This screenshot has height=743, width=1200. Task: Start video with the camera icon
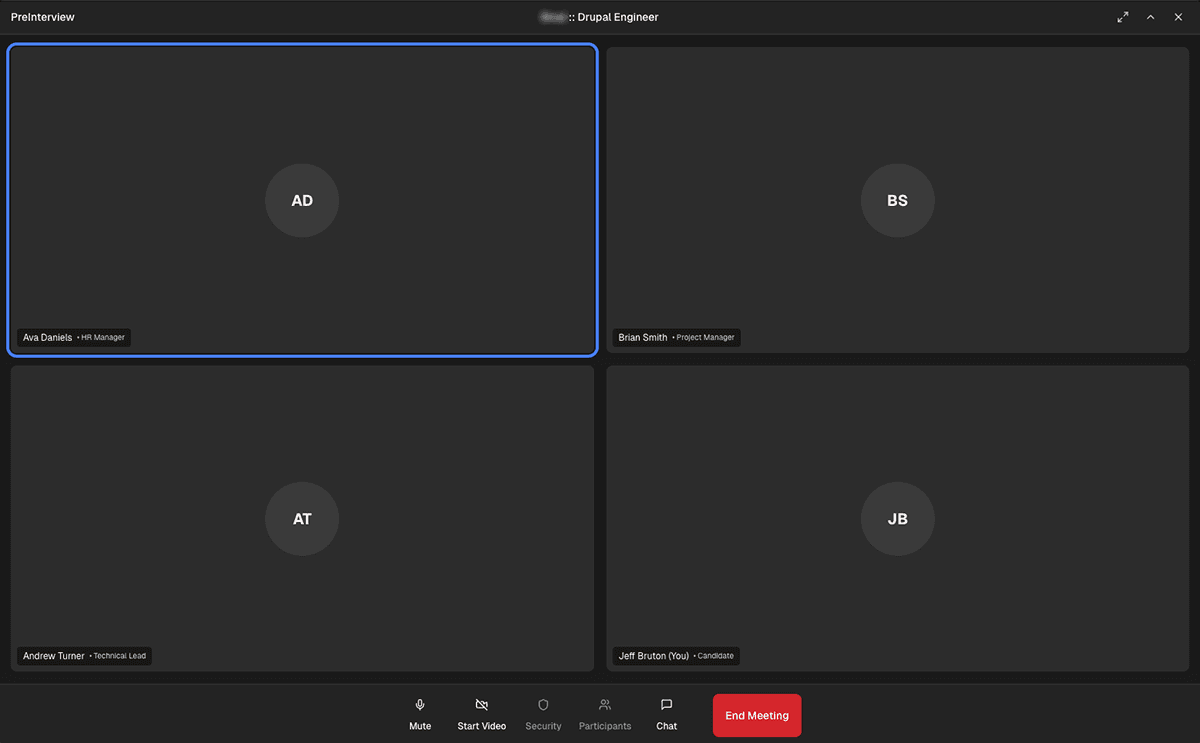(481, 714)
